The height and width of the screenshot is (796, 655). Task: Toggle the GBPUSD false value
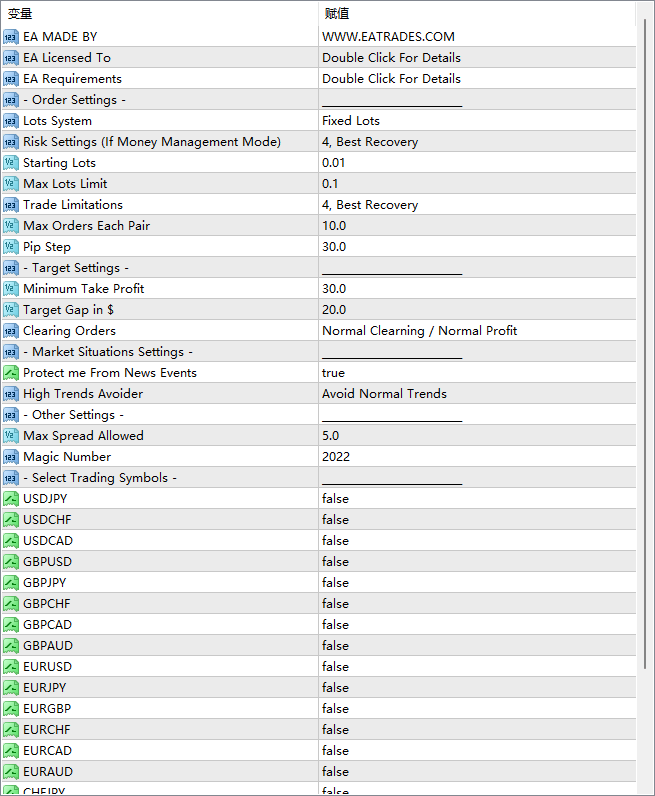pos(335,562)
